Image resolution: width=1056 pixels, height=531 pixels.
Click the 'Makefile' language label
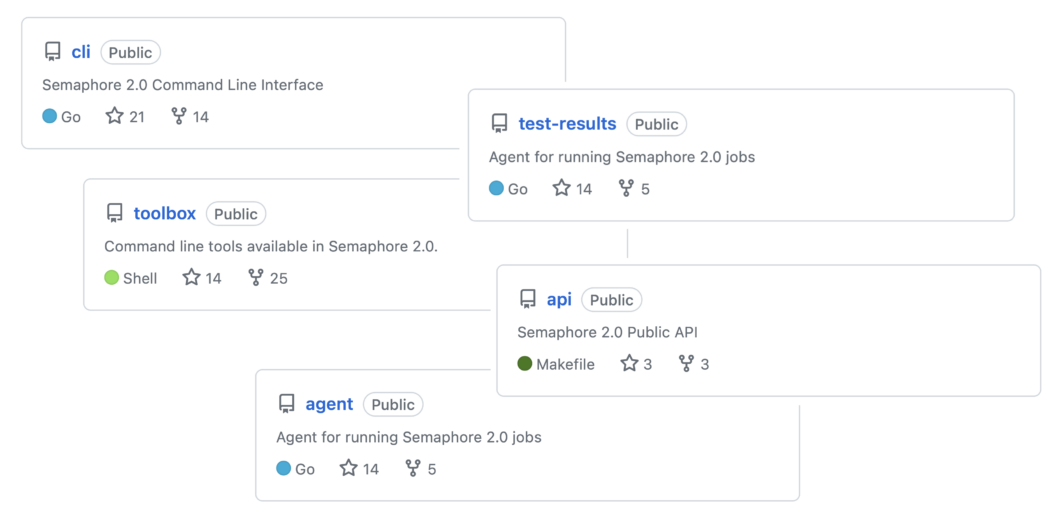[565, 365]
